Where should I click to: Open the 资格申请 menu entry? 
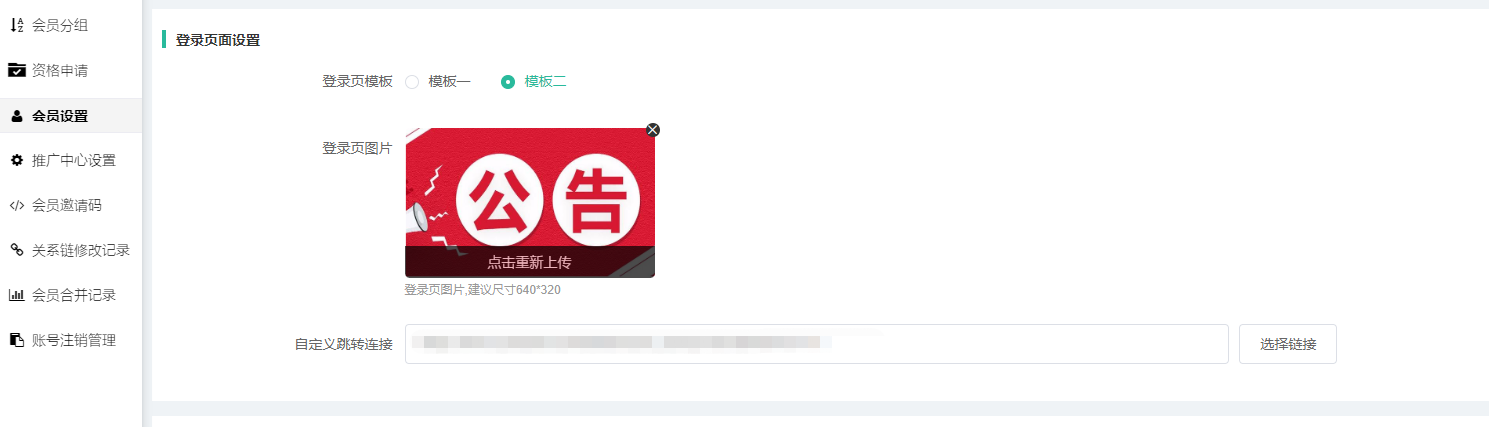pyautogui.click(x=60, y=70)
